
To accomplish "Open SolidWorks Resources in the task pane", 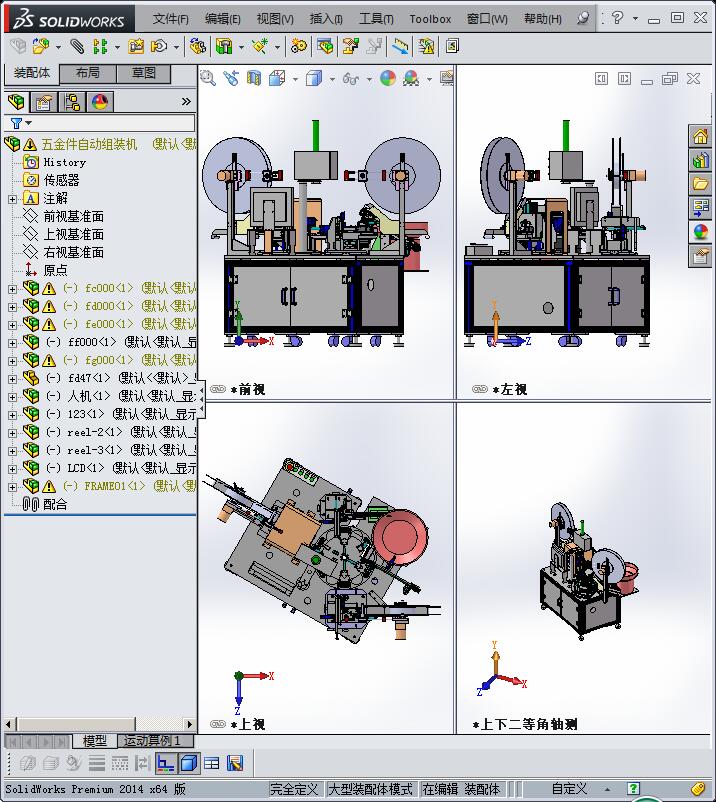I will tap(700, 137).
